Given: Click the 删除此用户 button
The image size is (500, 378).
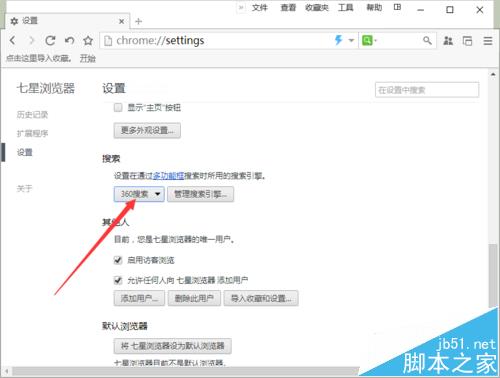Looking at the screenshot, I should (x=194, y=298).
